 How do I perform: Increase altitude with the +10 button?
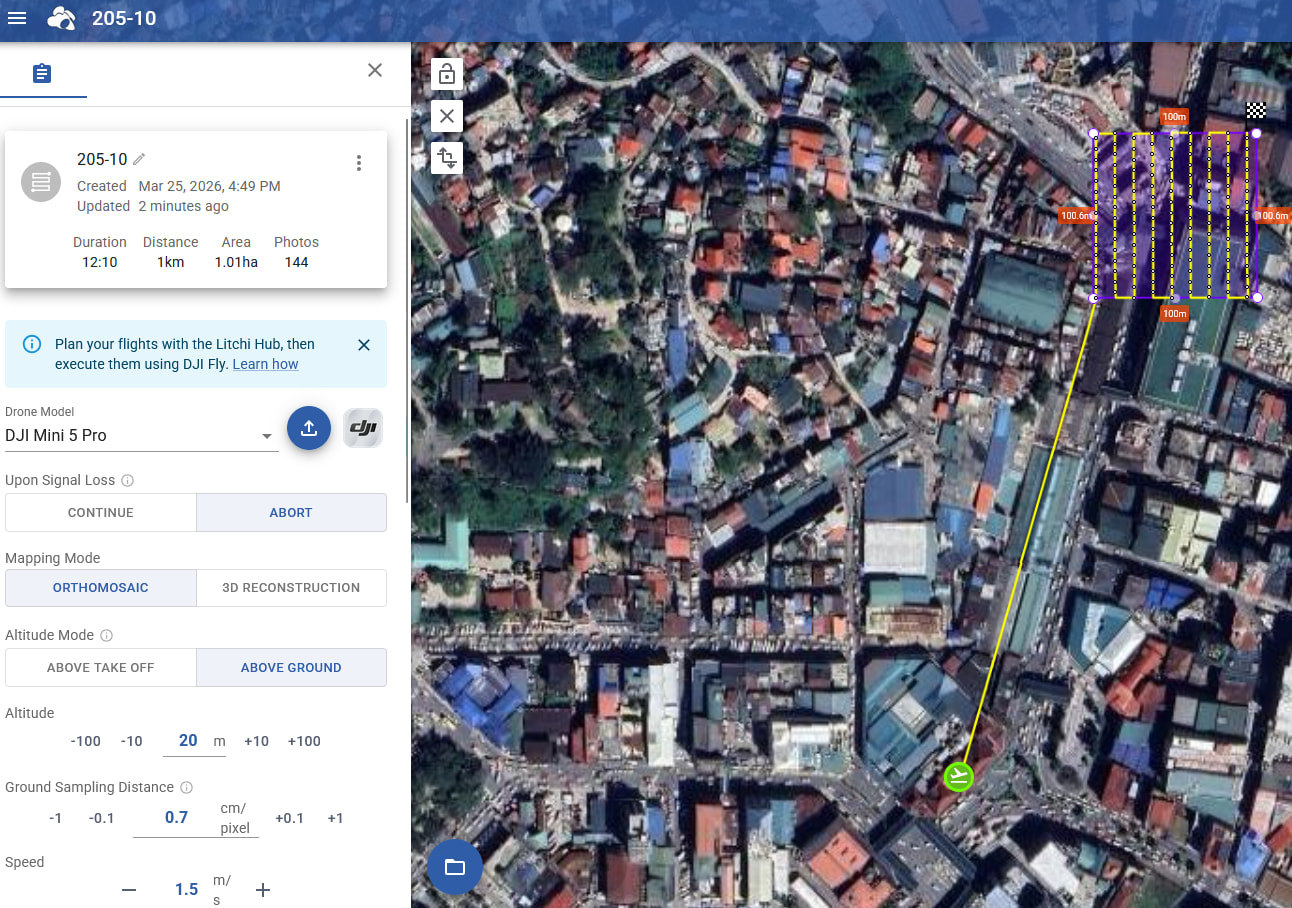(256, 741)
